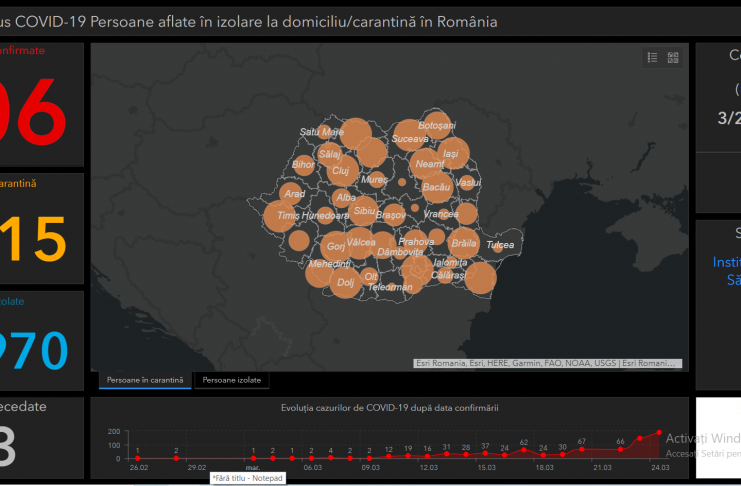Image resolution: width=741 pixels, height=486 pixels.
Task: Open the Institutul link in right panel
Action: click(725, 263)
